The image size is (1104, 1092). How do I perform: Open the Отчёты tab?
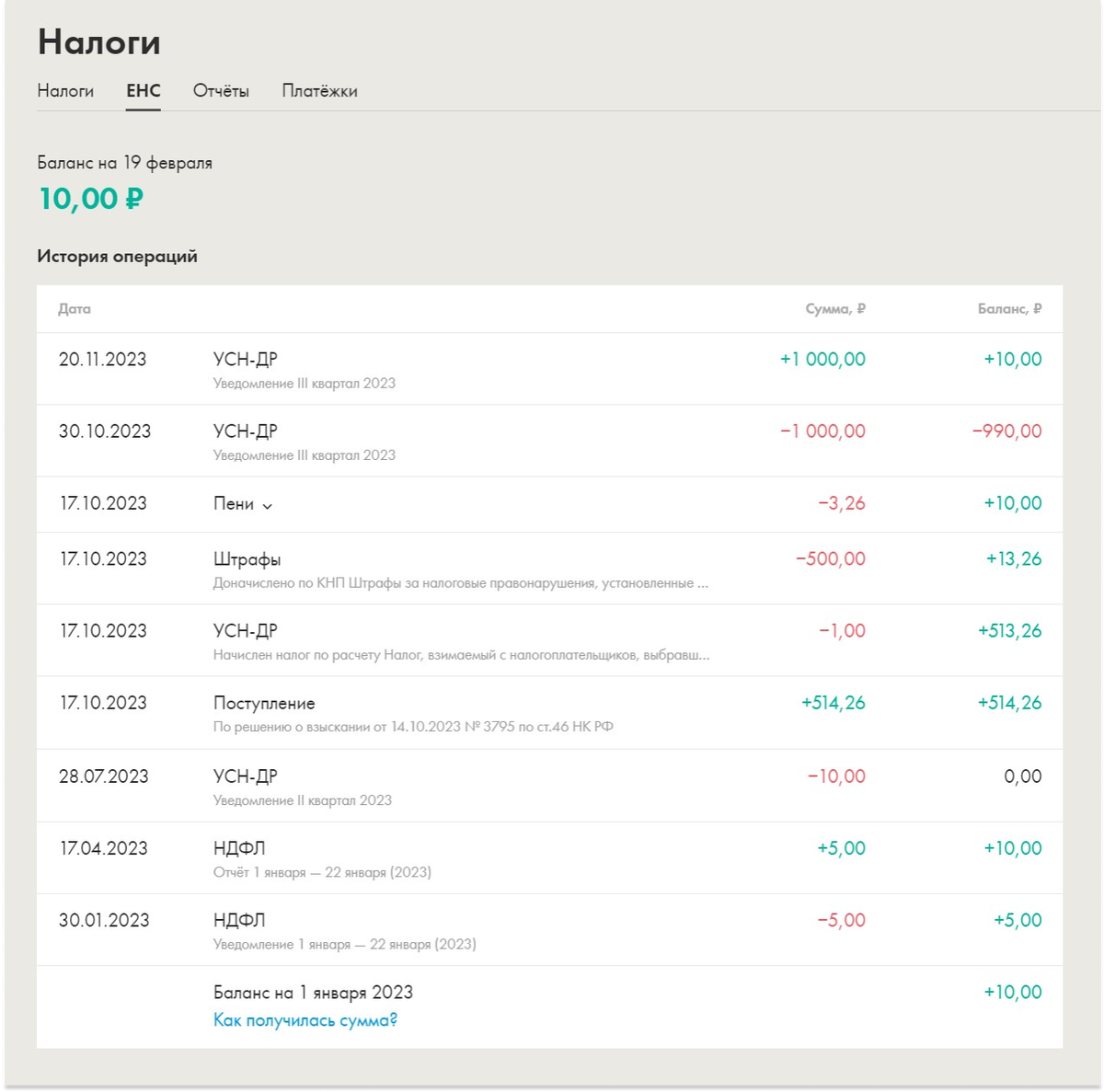click(x=221, y=91)
